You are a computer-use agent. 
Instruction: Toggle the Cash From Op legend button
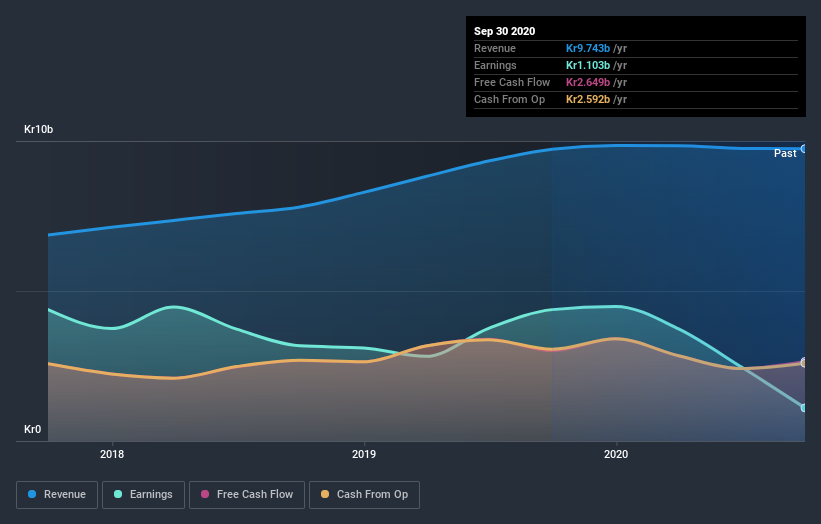pos(364,495)
